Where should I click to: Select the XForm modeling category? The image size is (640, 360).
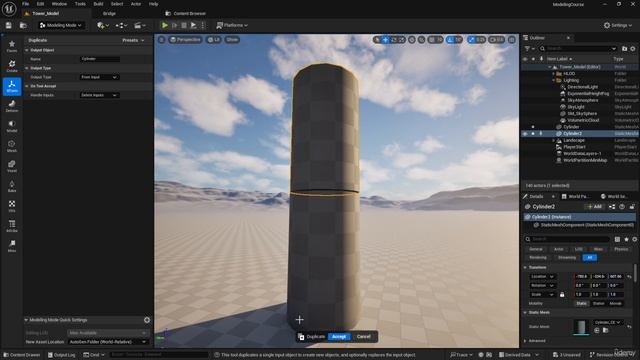tap(12, 86)
